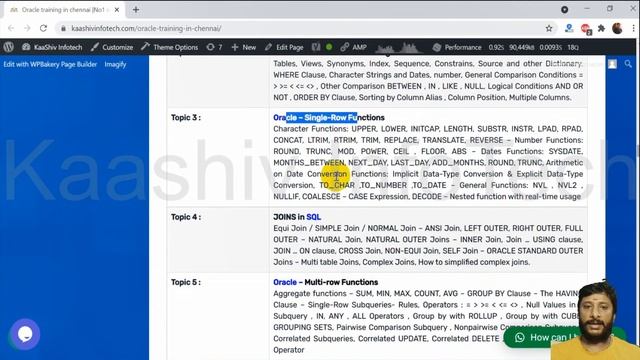The image size is (640, 360).
Task: Click the address bar URL
Action: coord(146,28)
